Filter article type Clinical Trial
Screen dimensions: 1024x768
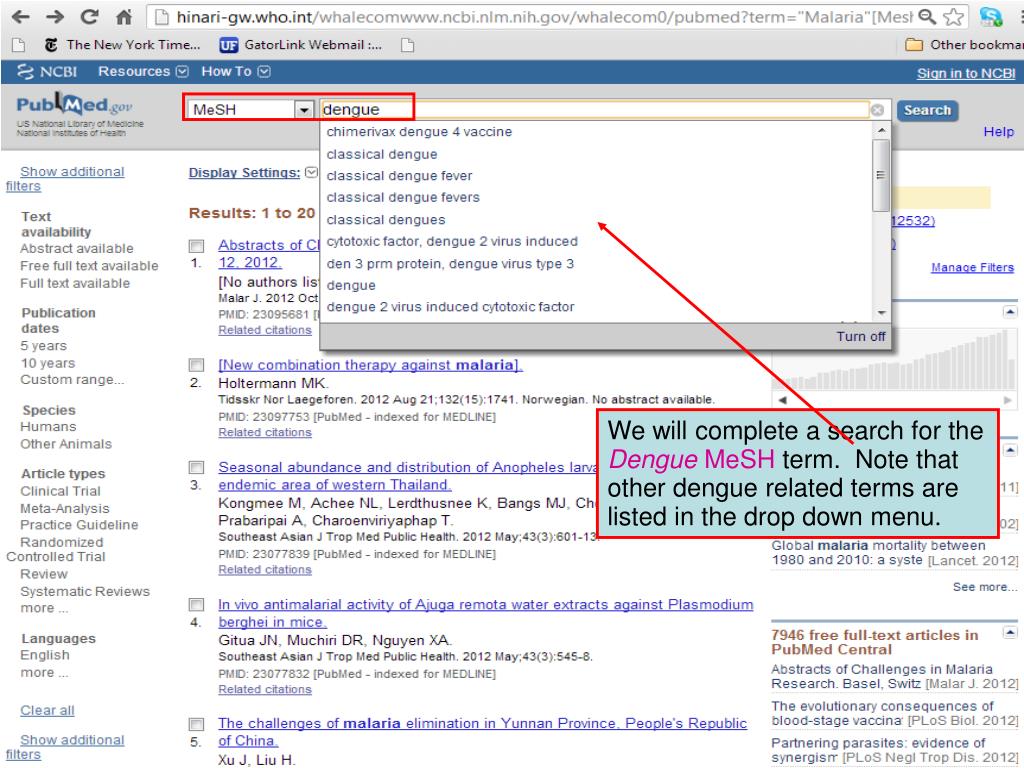[60, 491]
